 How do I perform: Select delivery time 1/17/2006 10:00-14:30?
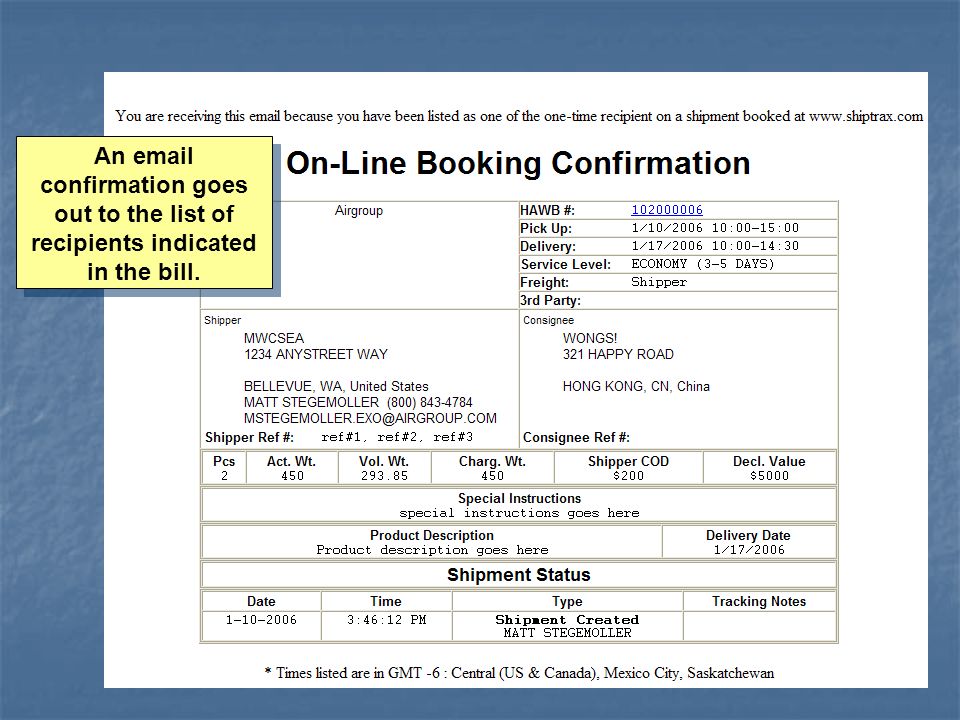pyautogui.click(x=715, y=246)
